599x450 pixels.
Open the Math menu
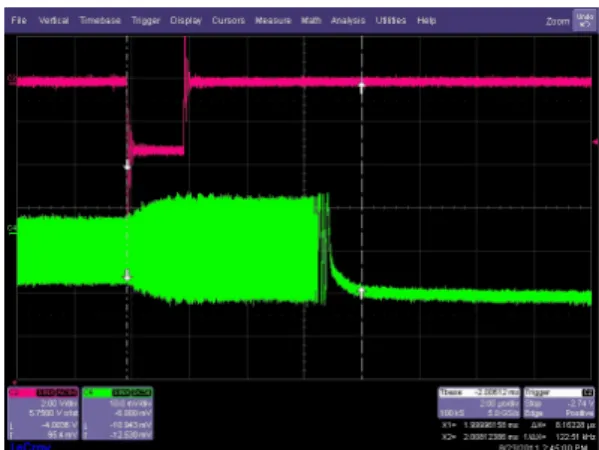pos(311,20)
